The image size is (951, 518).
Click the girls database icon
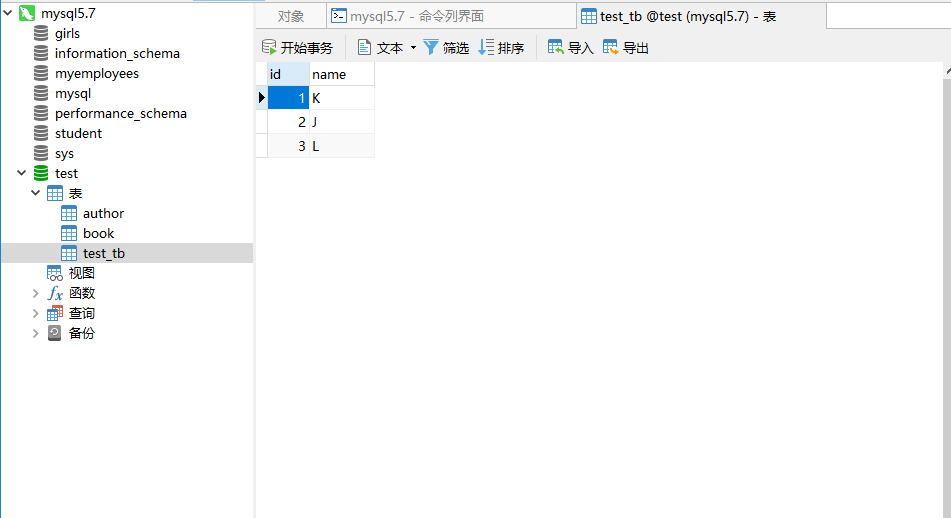pyautogui.click(x=41, y=33)
